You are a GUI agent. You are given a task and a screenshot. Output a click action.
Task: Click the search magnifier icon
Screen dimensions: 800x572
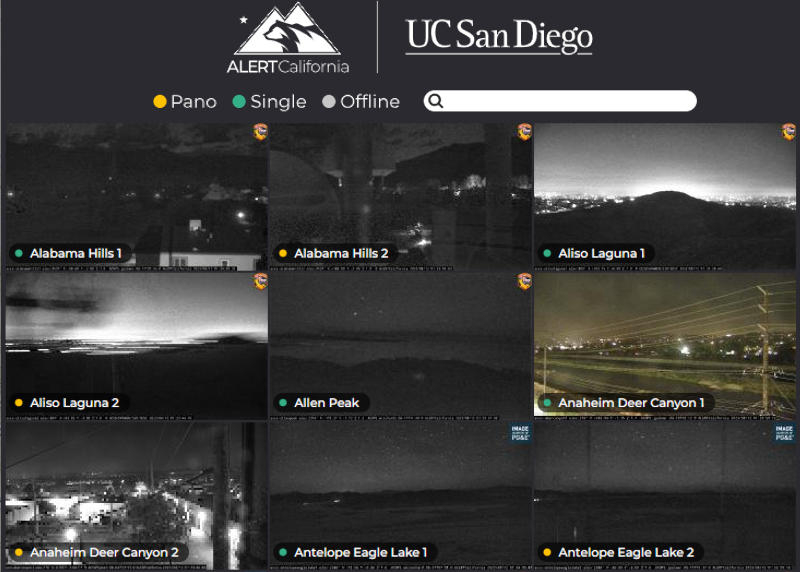click(436, 101)
